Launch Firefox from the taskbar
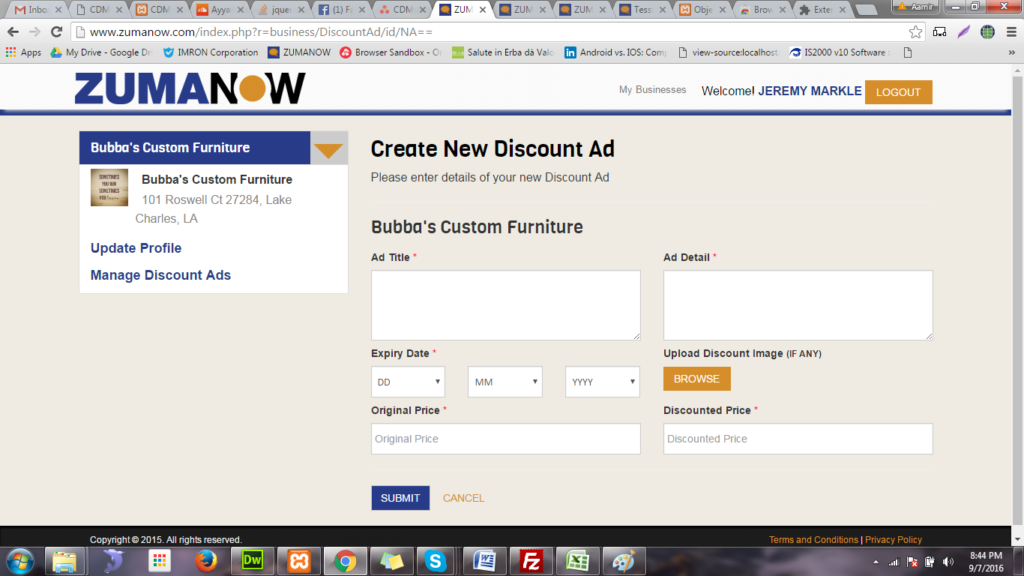Viewport: 1024px width, 576px height. 206,561
